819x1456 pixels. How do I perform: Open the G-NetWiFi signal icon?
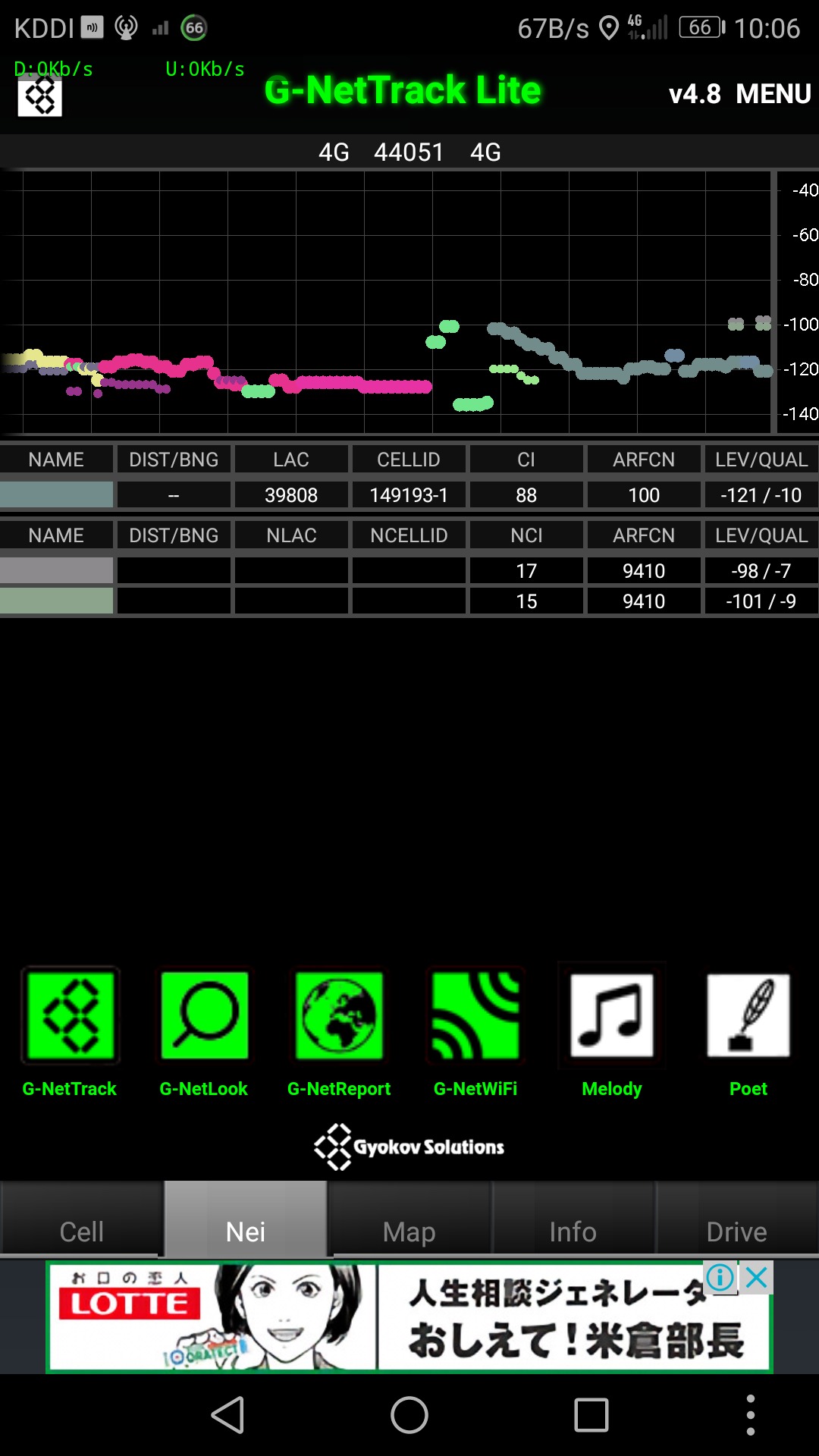[x=475, y=1016]
